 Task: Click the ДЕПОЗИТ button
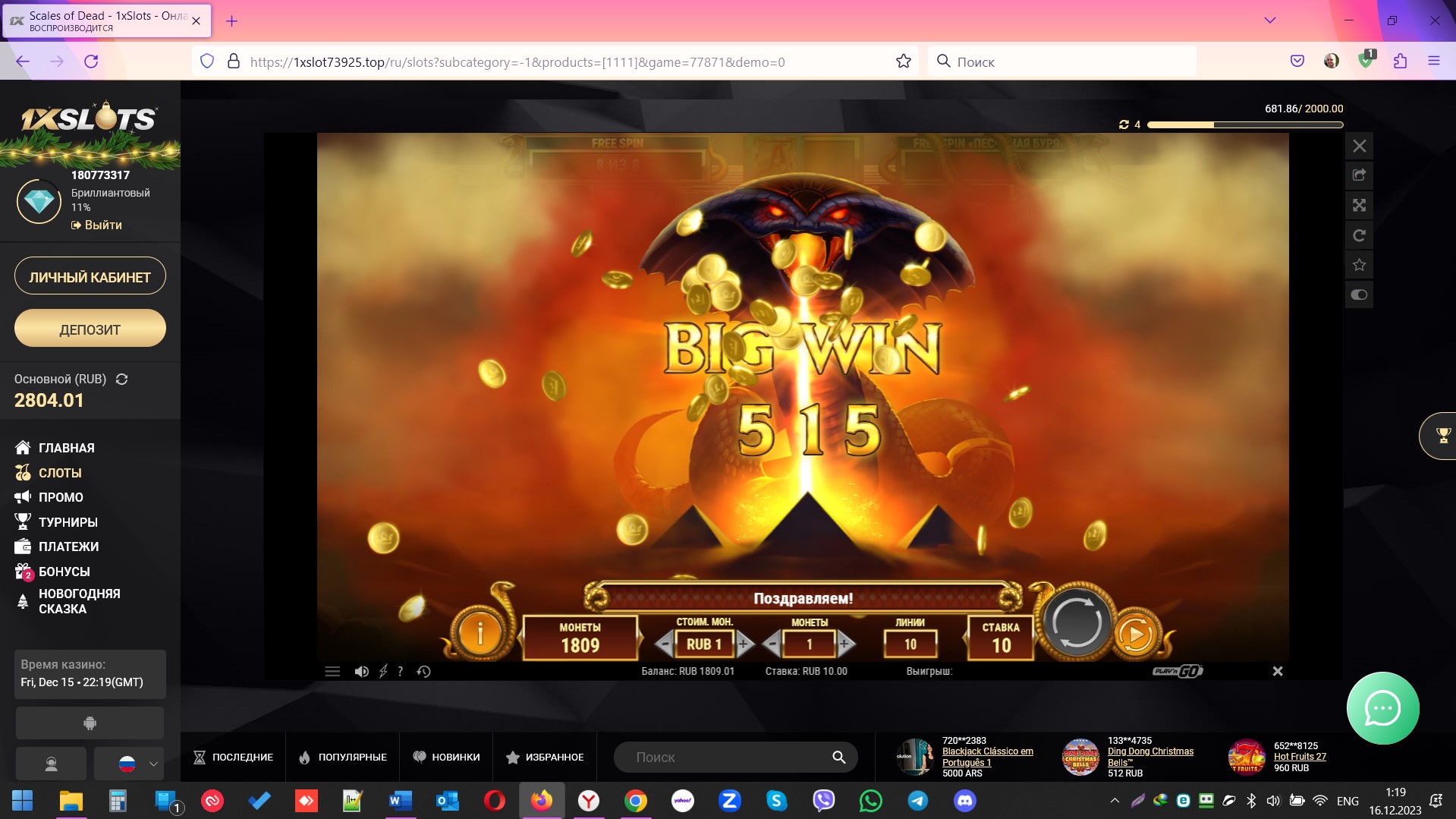pyautogui.click(x=90, y=329)
